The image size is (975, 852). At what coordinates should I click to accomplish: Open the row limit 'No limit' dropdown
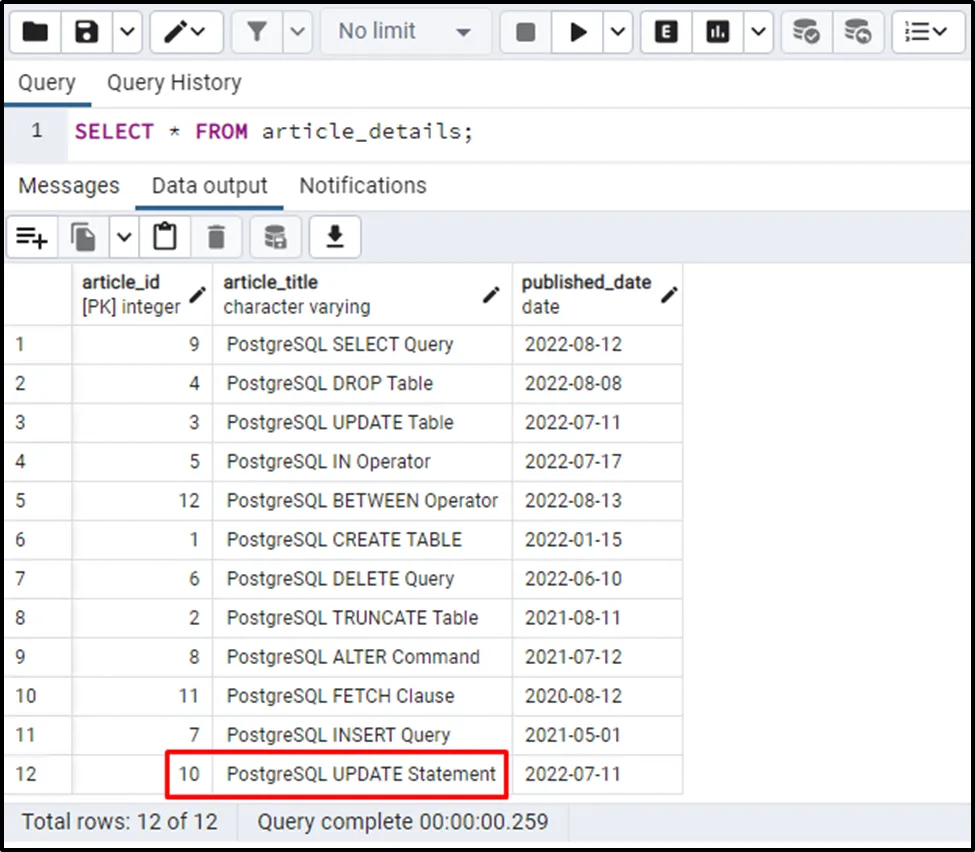[405, 32]
